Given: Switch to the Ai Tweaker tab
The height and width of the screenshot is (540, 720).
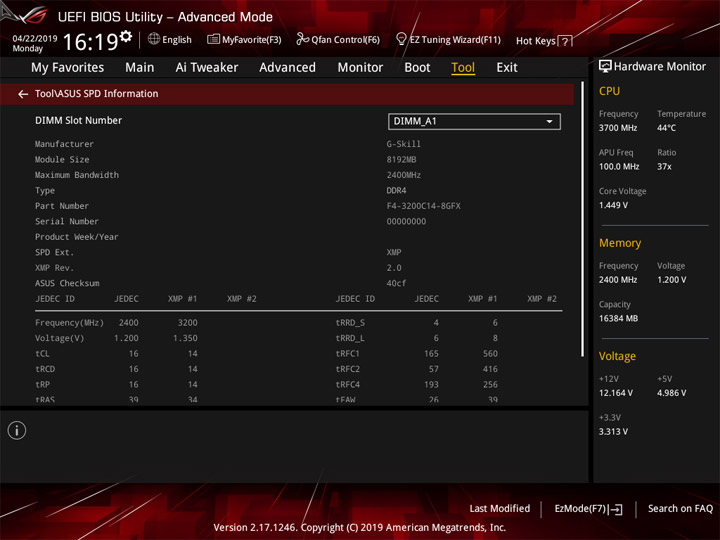Looking at the screenshot, I should pos(207,68).
